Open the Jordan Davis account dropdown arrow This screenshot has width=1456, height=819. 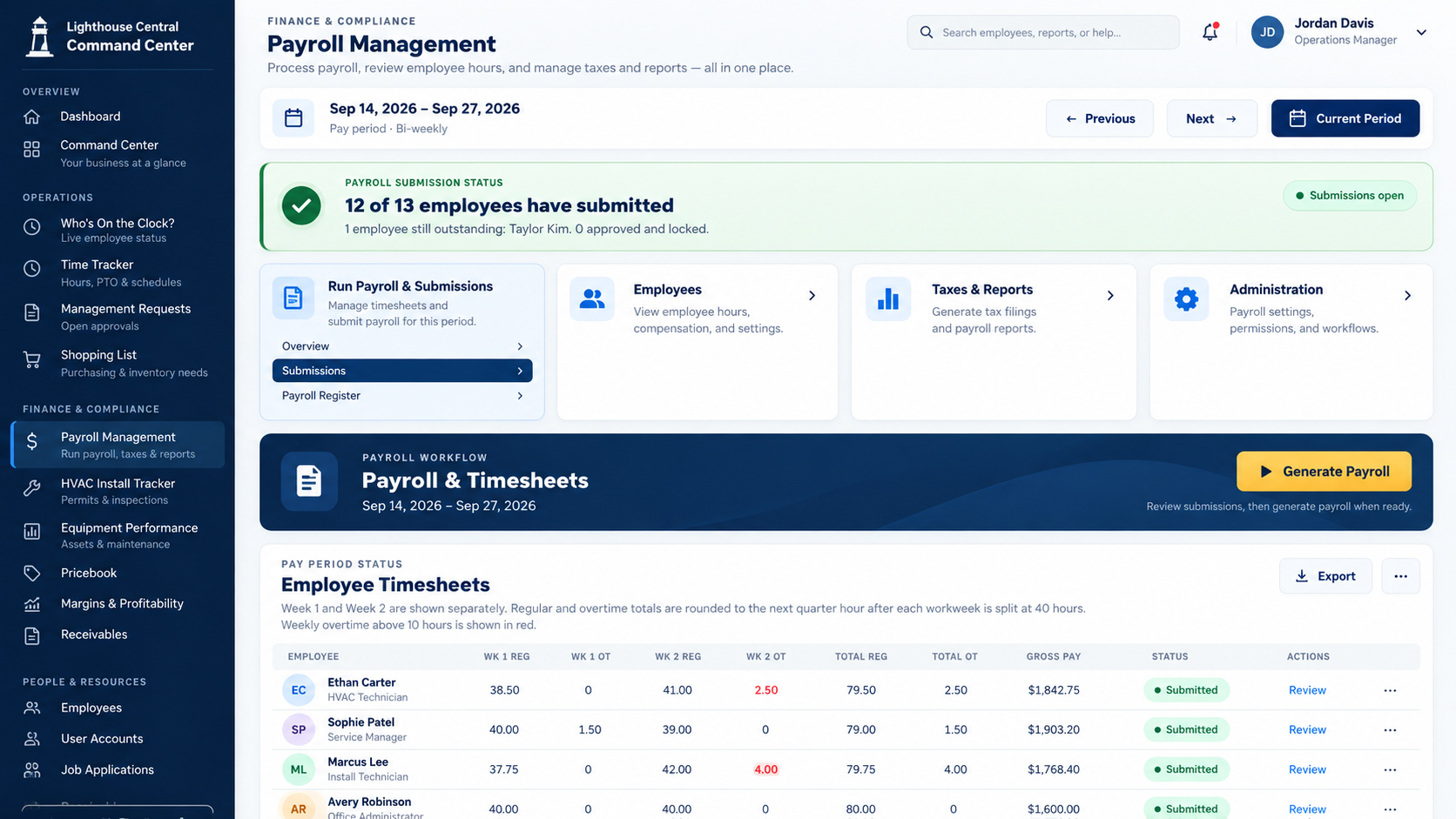(1421, 32)
